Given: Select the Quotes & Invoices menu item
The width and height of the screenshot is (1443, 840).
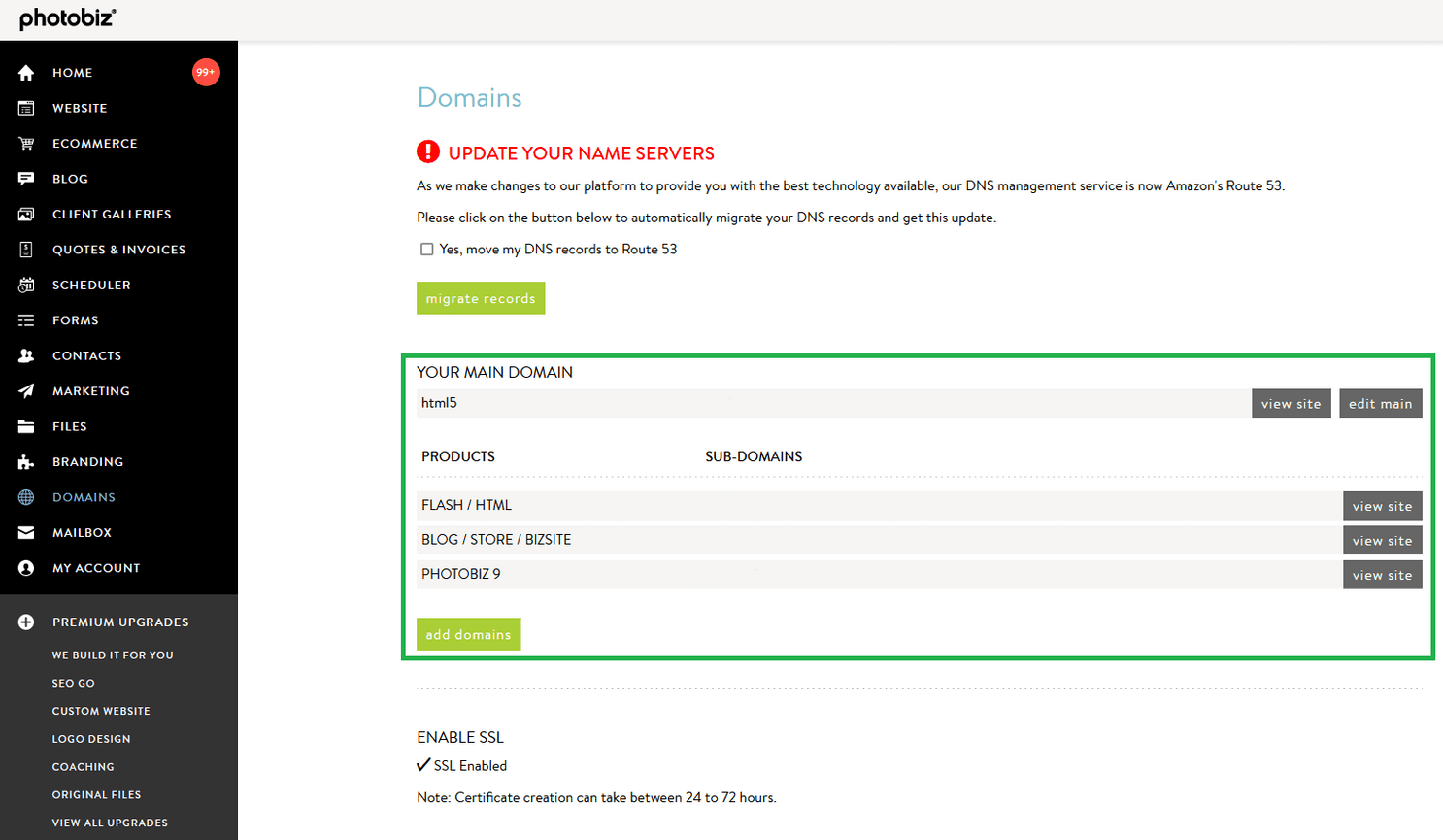Looking at the screenshot, I should [119, 249].
